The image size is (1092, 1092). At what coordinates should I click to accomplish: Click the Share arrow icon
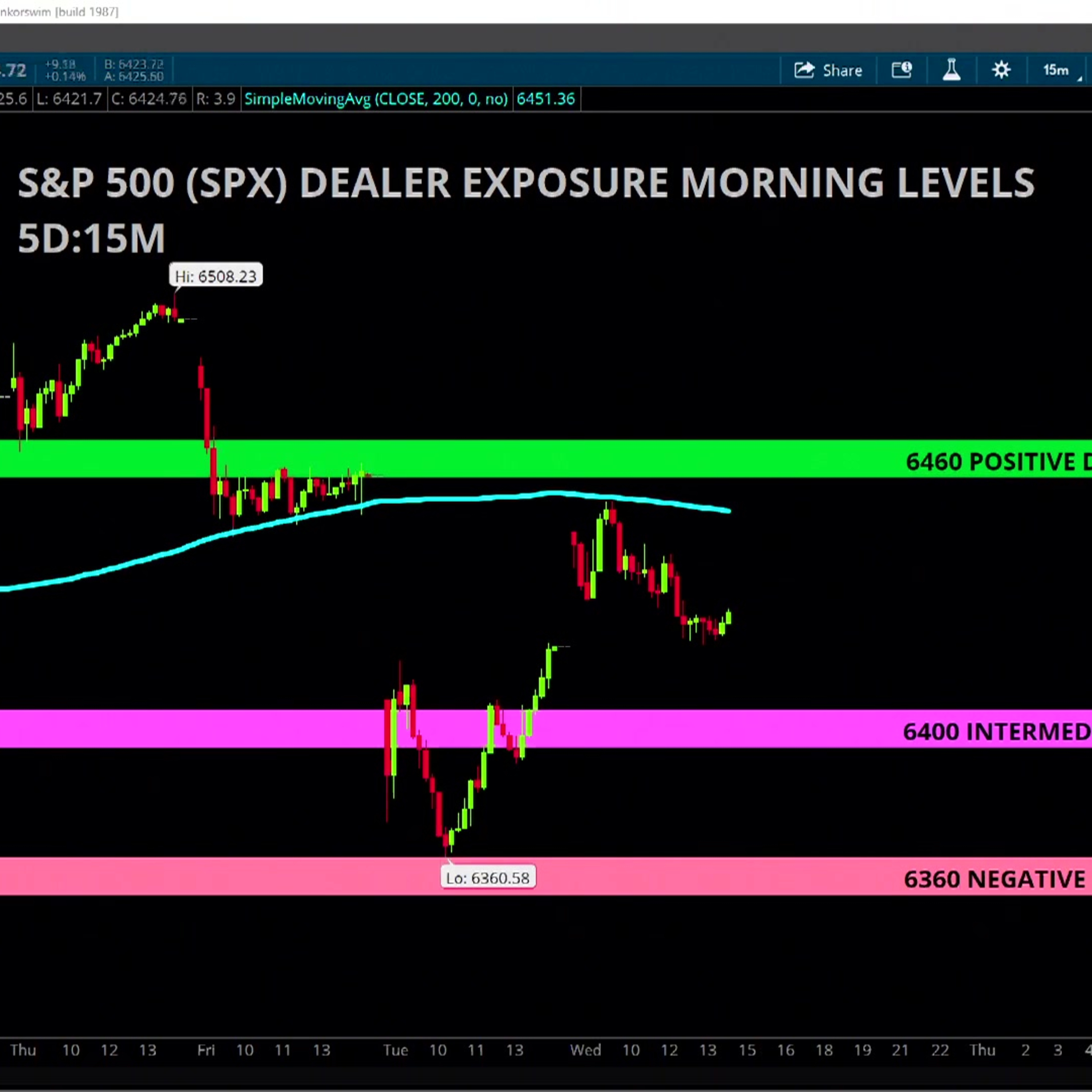pos(804,70)
